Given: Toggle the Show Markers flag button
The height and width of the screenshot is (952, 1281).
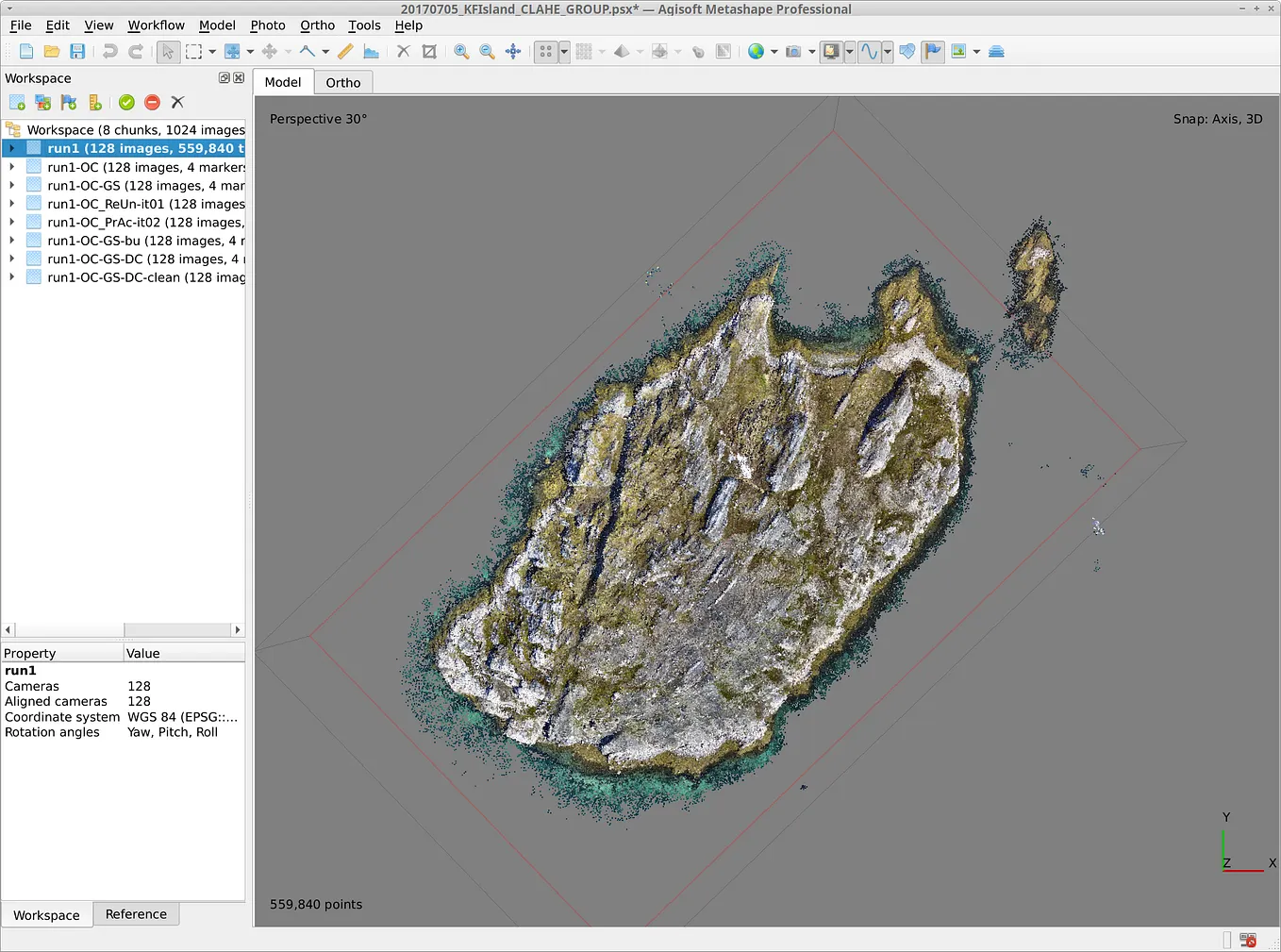Looking at the screenshot, I should tap(933, 52).
